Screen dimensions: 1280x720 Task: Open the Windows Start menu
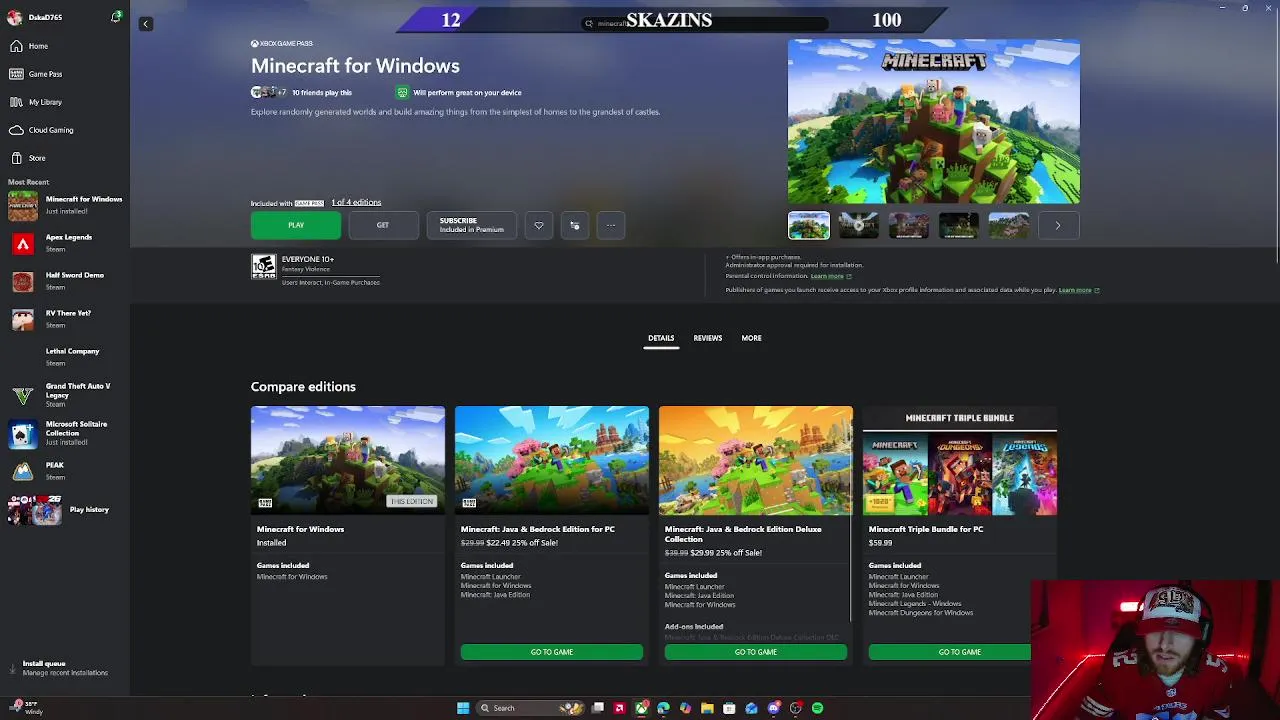click(x=463, y=708)
